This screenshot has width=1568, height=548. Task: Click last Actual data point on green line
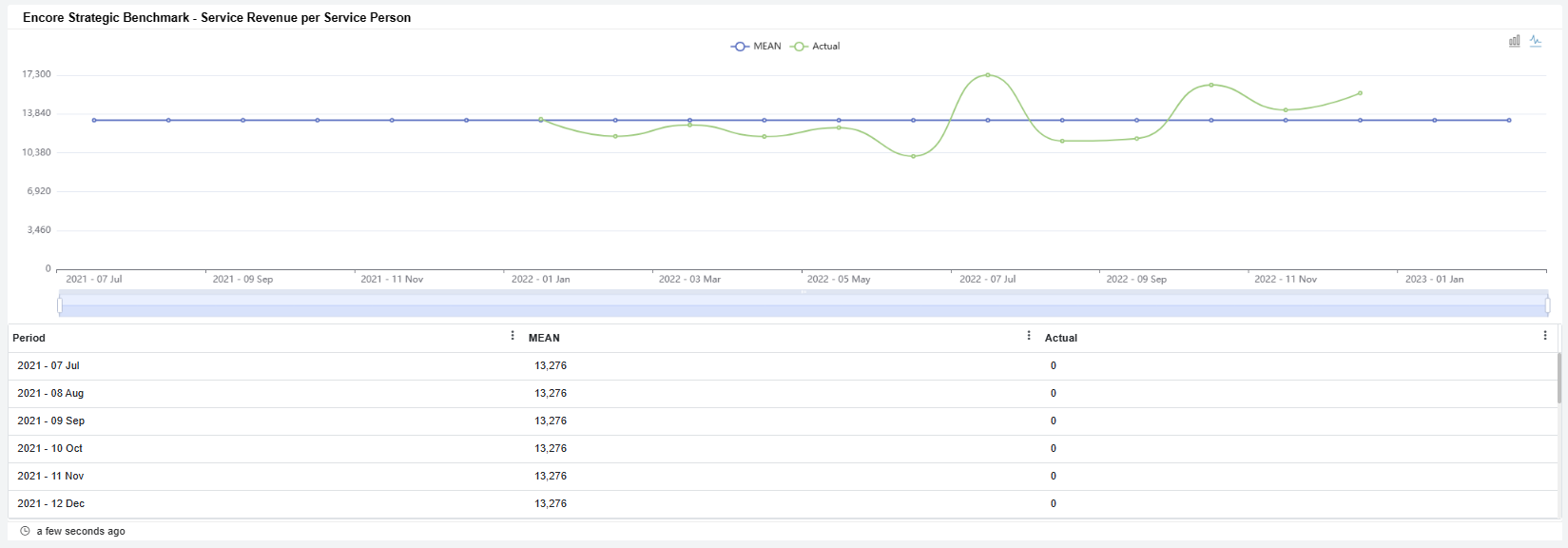[x=1360, y=93]
